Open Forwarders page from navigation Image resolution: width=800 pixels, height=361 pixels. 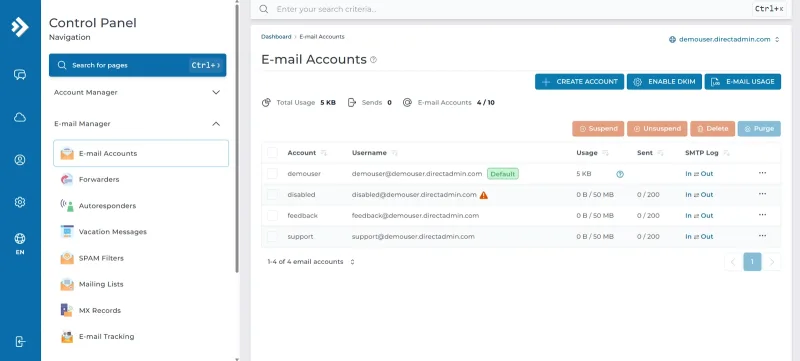click(x=99, y=179)
